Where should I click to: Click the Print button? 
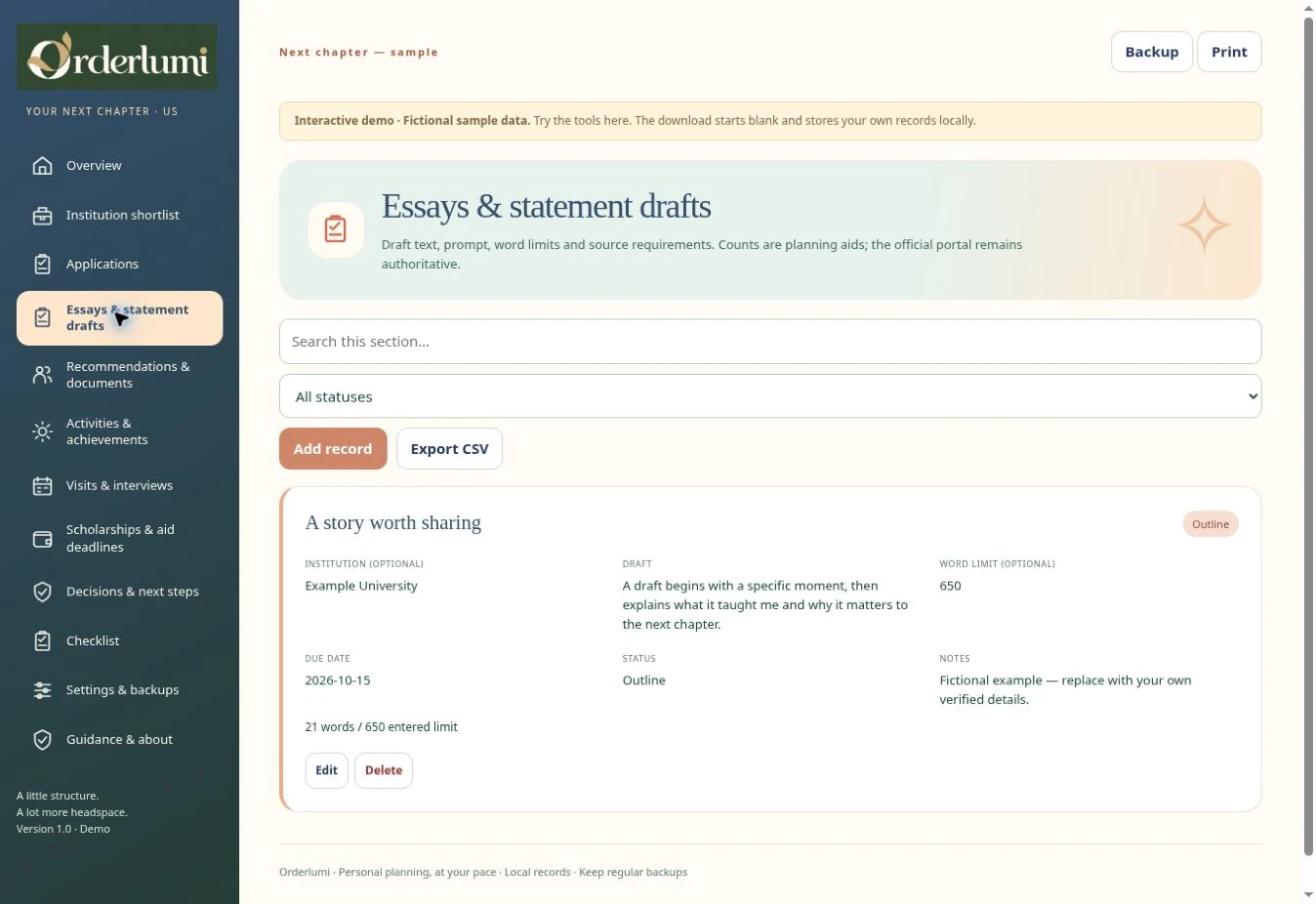(1229, 52)
